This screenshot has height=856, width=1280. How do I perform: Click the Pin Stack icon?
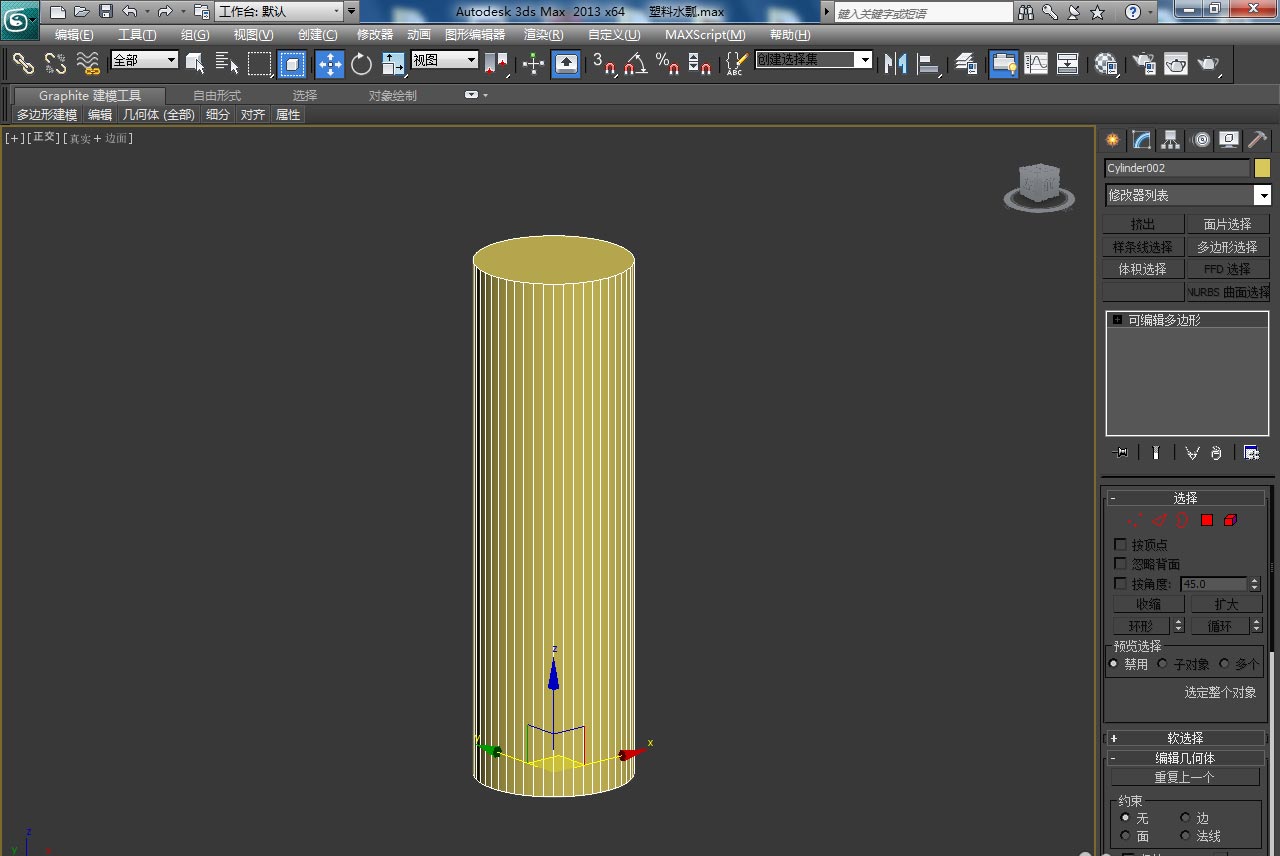tap(1121, 453)
